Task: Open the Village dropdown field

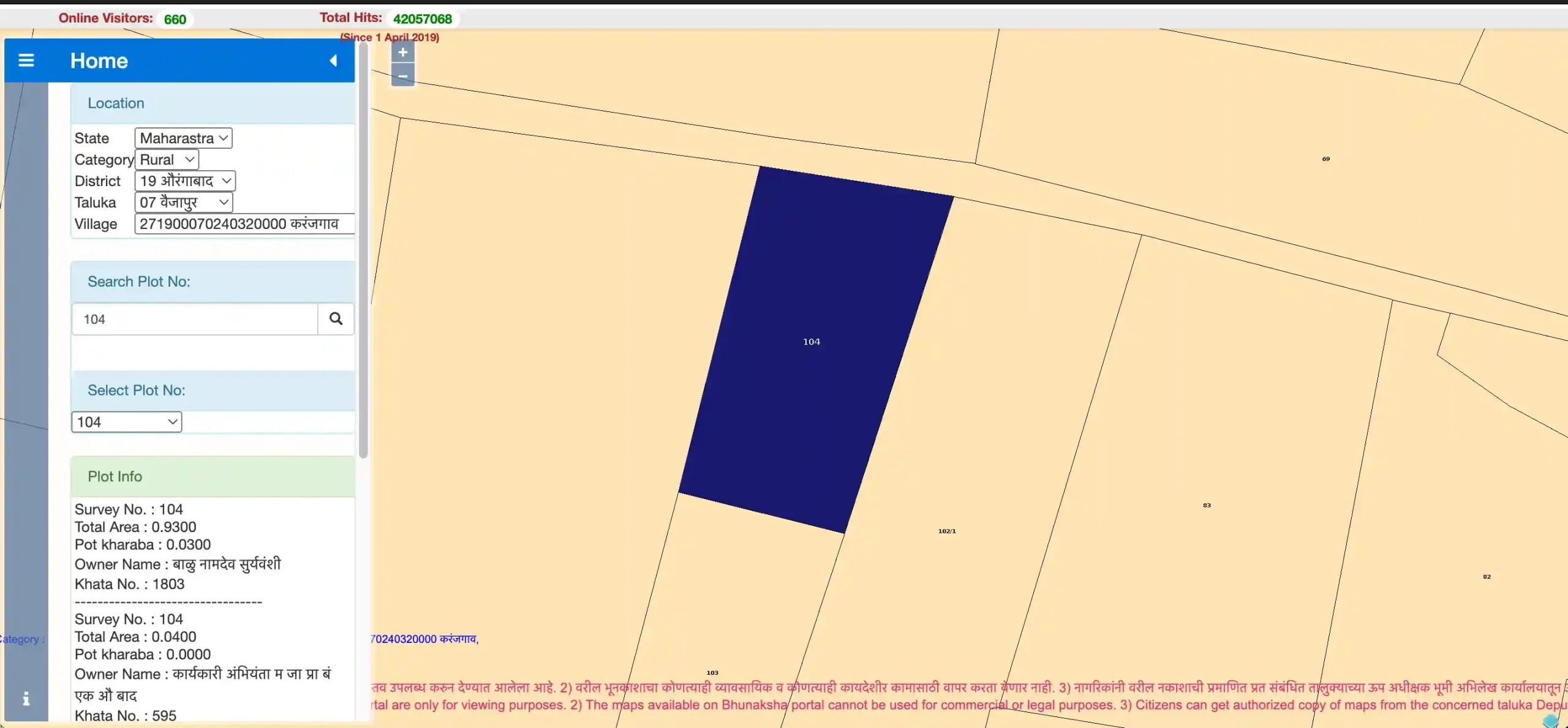Action: [245, 223]
